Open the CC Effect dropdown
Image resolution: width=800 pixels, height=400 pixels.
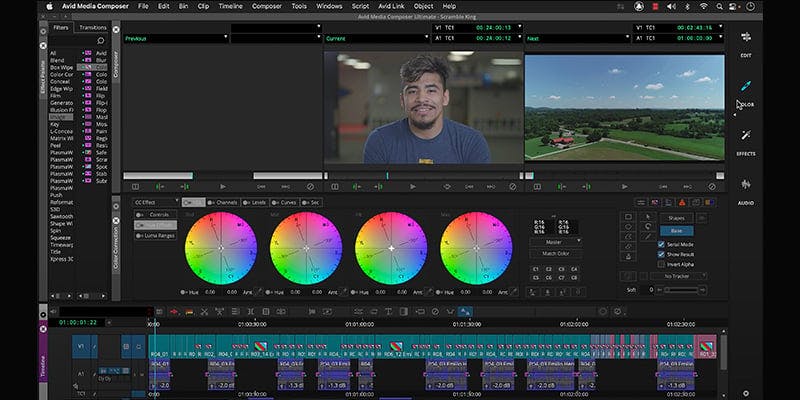156,203
